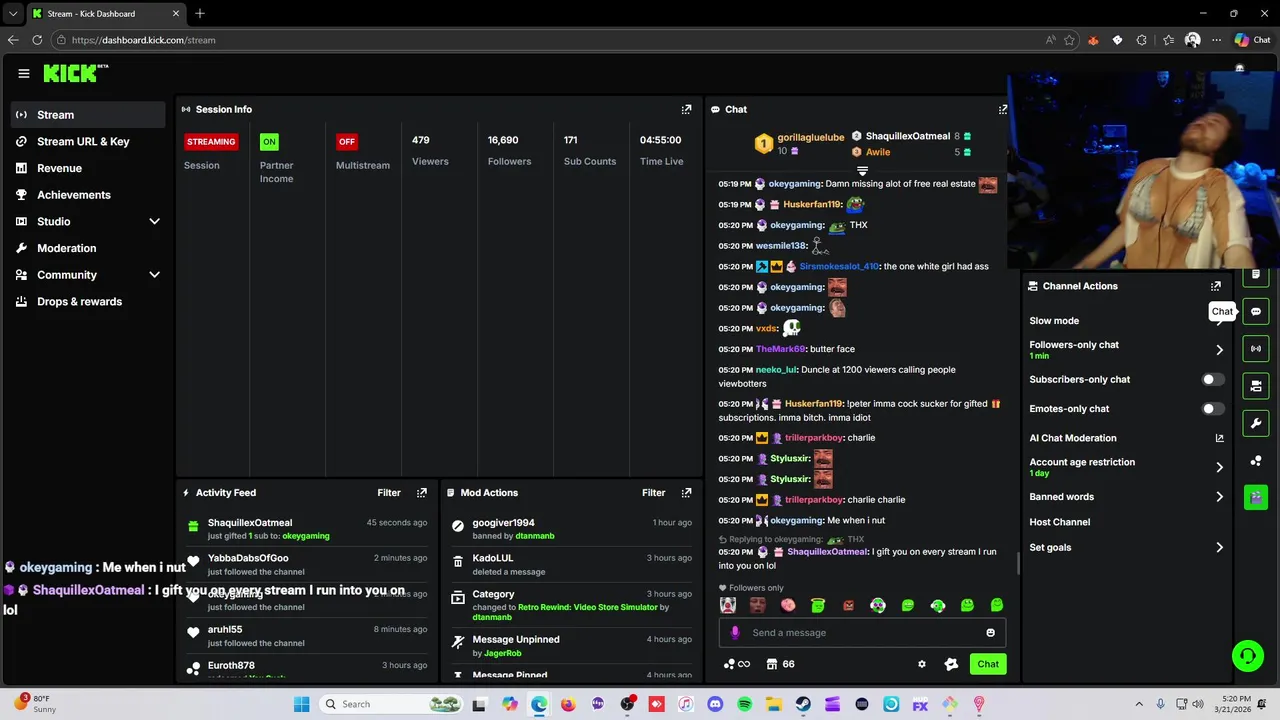Click the three-dots rewards icon in sidebar
This screenshot has height=720, width=1280.
1256,460
